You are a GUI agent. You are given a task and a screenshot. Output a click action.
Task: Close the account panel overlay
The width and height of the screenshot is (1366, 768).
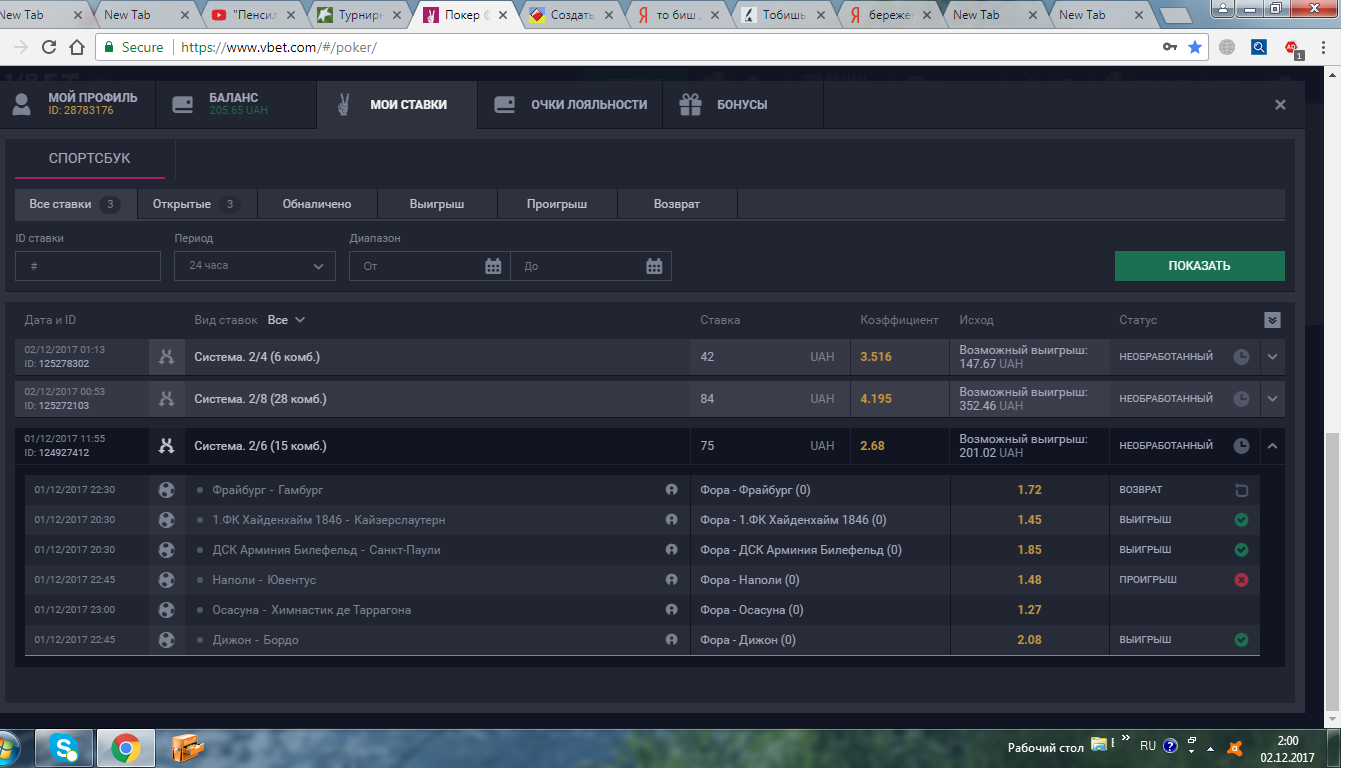(x=1280, y=105)
